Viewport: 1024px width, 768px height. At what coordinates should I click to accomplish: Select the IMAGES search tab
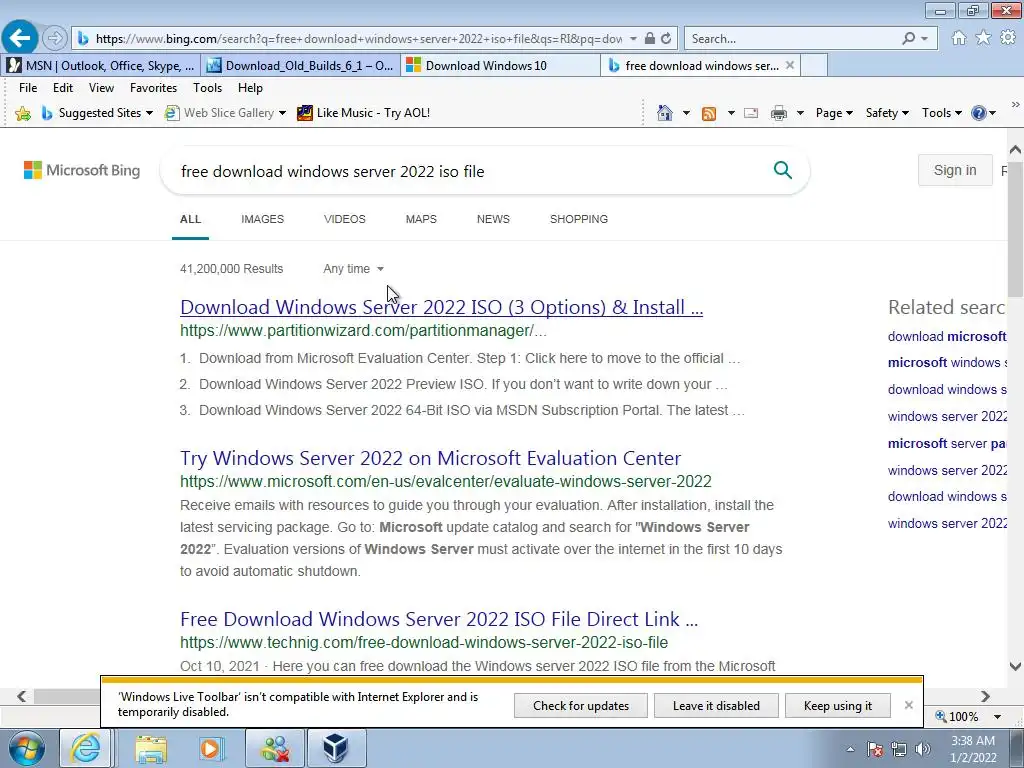pyautogui.click(x=263, y=219)
